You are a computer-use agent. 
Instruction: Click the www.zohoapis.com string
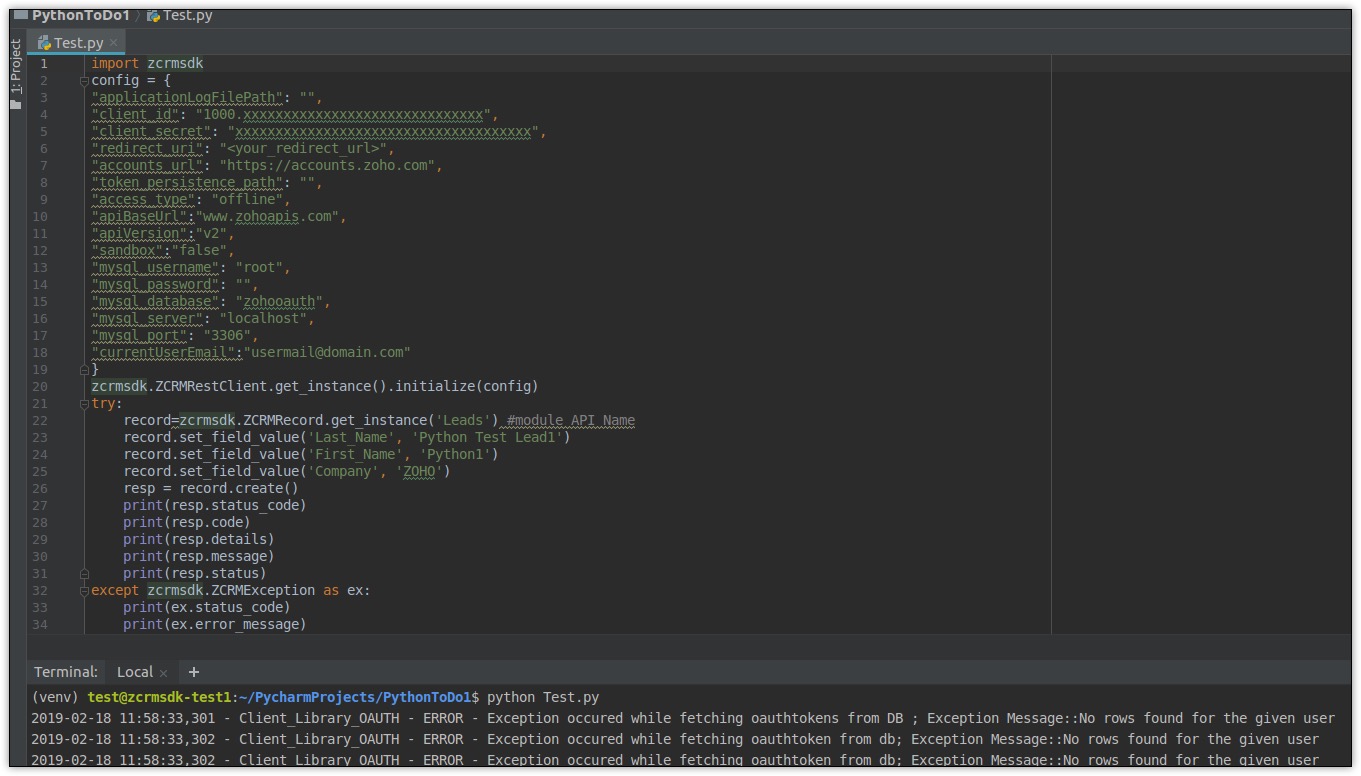(x=267, y=216)
